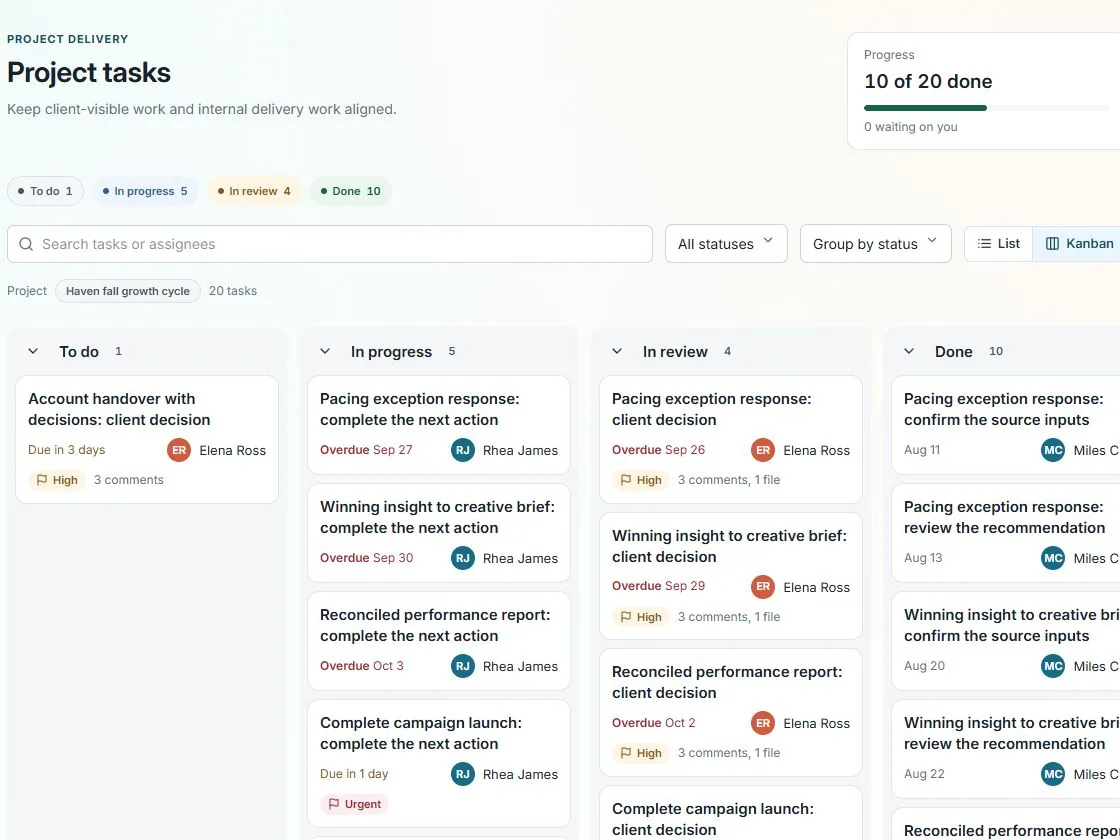Open In review Reconciled performance report card
Viewport: 1120px width, 840px height.
click(x=731, y=712)
